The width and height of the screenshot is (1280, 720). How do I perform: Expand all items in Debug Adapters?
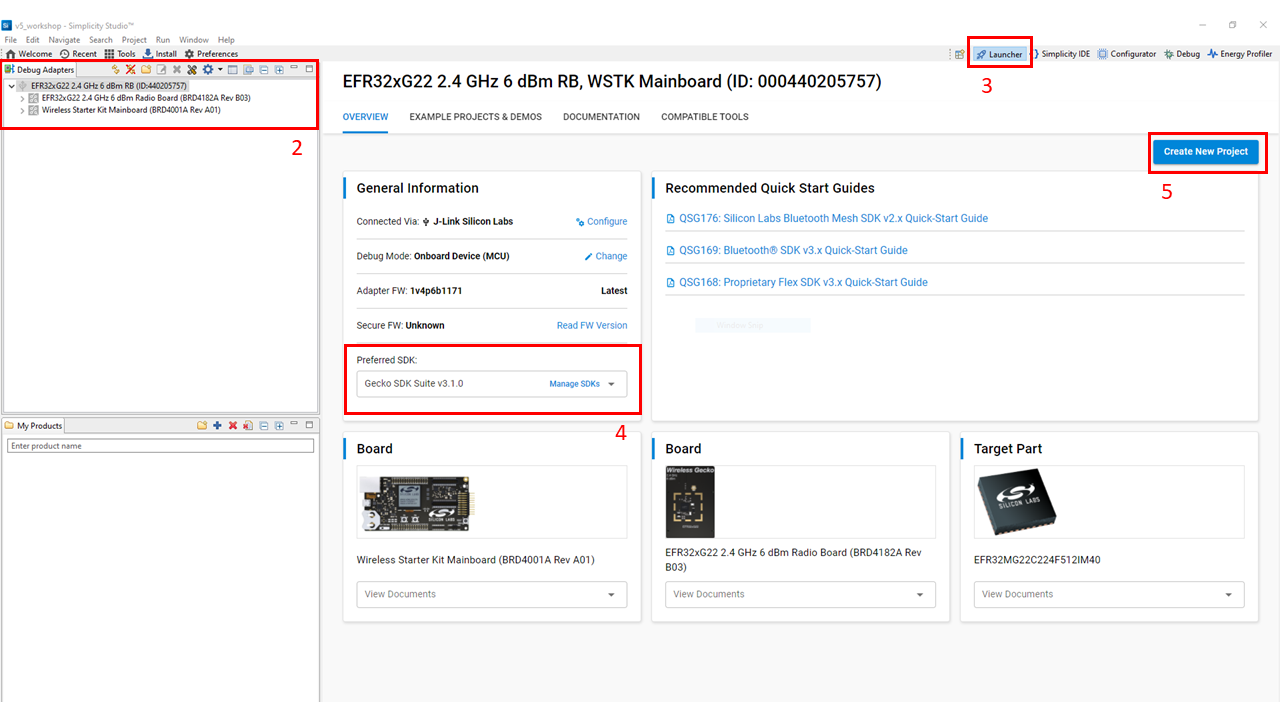pyautogui.click(x=279, y=70)
